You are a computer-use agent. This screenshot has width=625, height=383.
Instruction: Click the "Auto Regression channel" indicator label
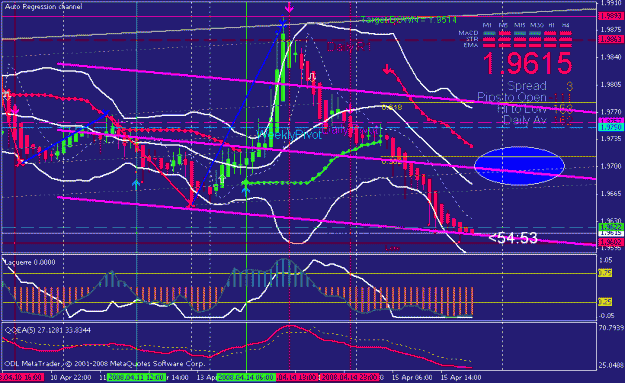coord(43,7)
